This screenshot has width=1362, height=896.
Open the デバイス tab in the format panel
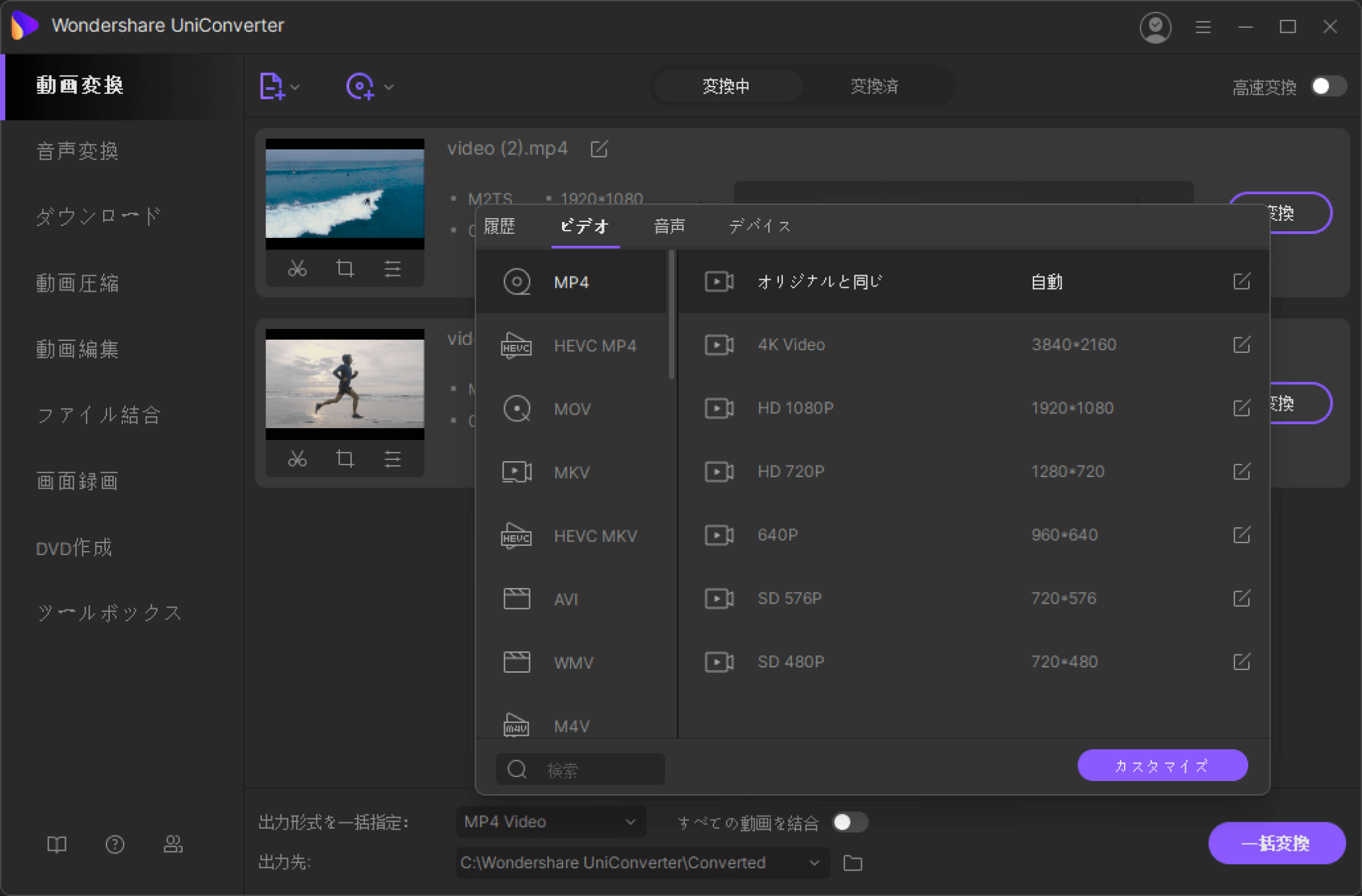point(759,227)
